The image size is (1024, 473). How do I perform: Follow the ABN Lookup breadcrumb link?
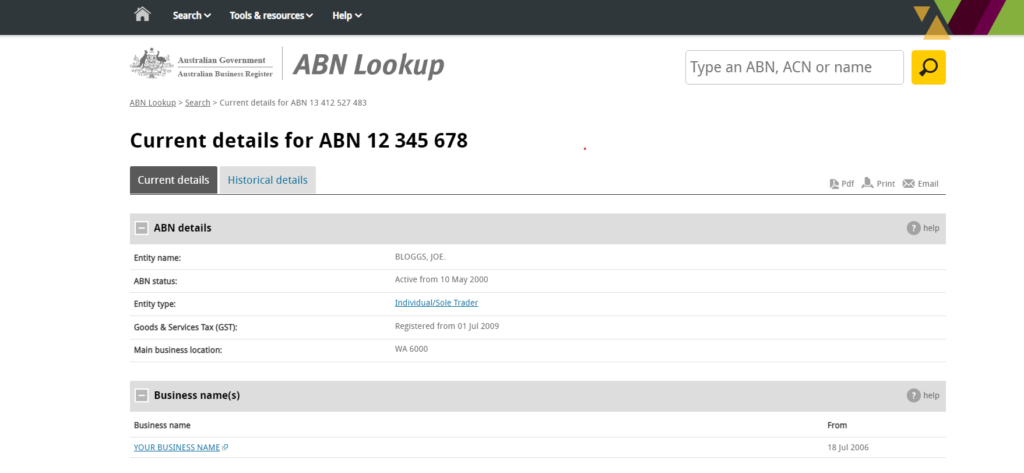point(153,103)
